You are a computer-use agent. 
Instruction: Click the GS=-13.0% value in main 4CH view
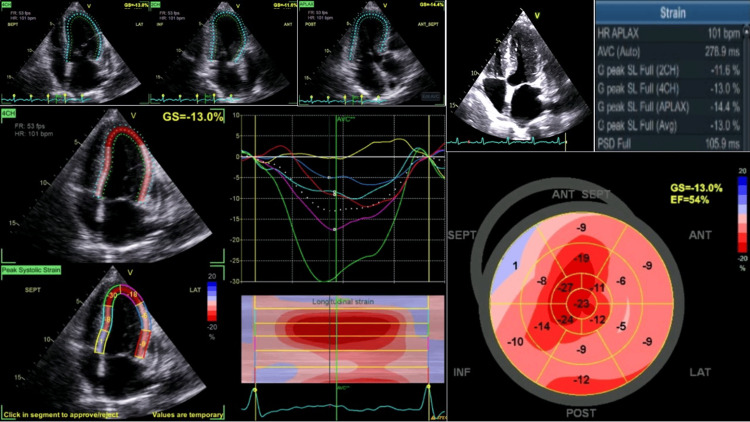coord(193,116)
